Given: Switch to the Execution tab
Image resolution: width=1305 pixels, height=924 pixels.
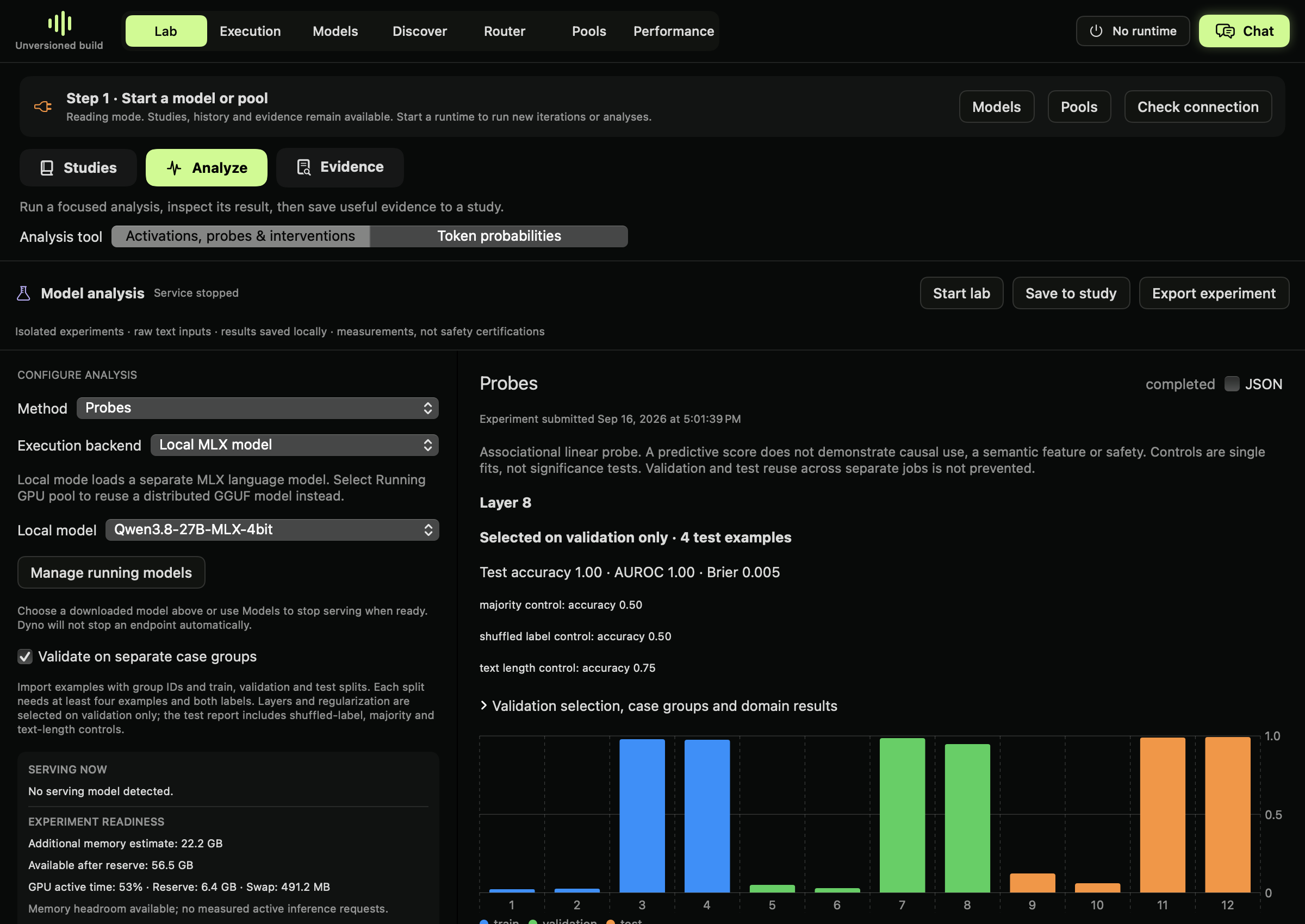Looking at the screenshot, I should point(251,32).
